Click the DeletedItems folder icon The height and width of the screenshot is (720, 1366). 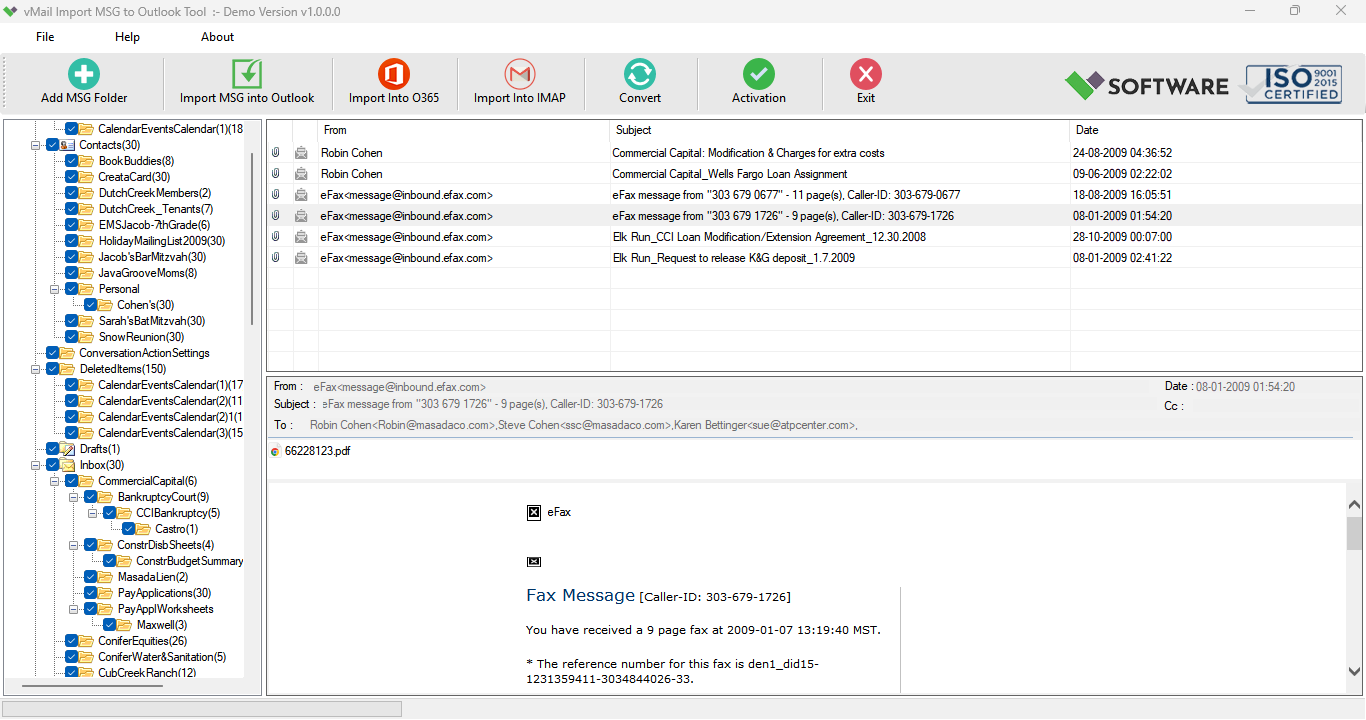pos(68,369)
